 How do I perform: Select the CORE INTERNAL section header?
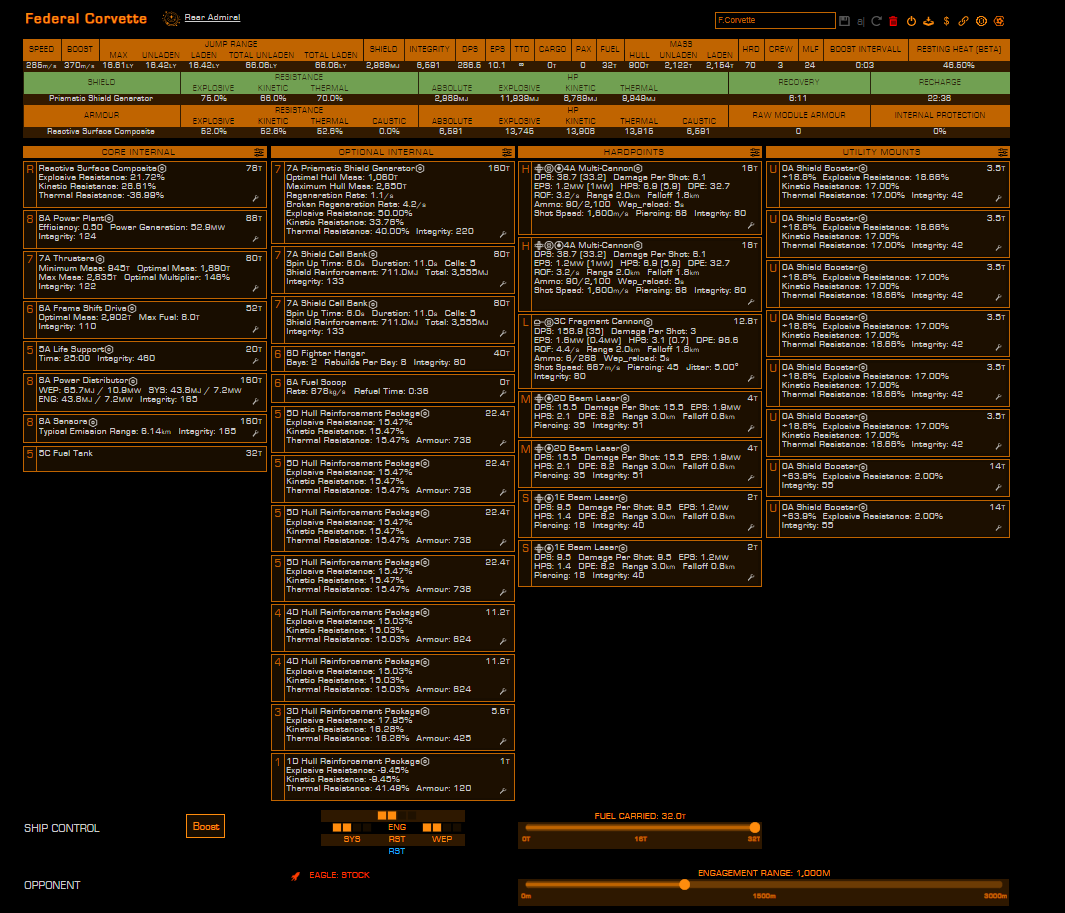click(x=139, y=152)
